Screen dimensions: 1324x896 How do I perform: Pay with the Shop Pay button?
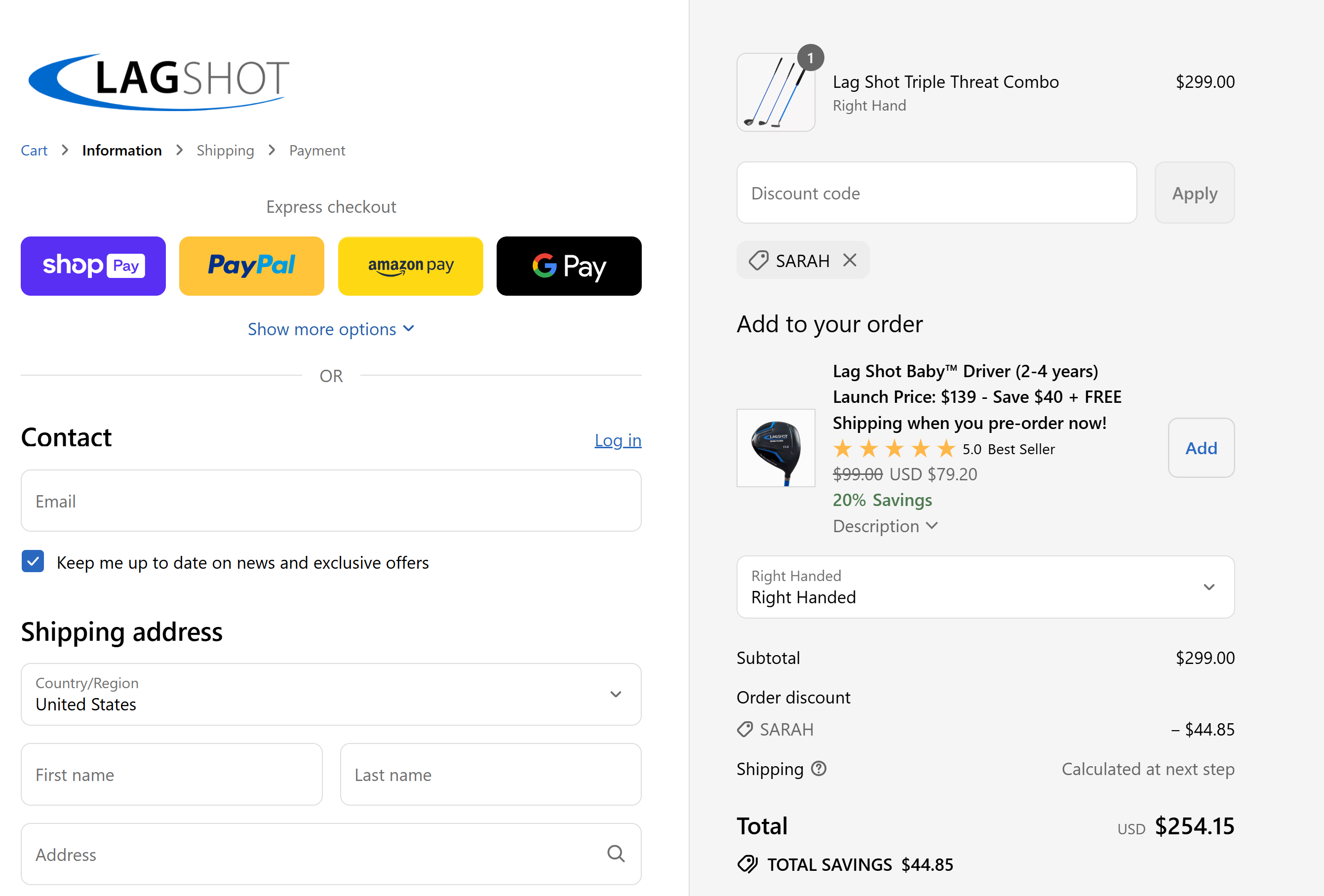93,266
